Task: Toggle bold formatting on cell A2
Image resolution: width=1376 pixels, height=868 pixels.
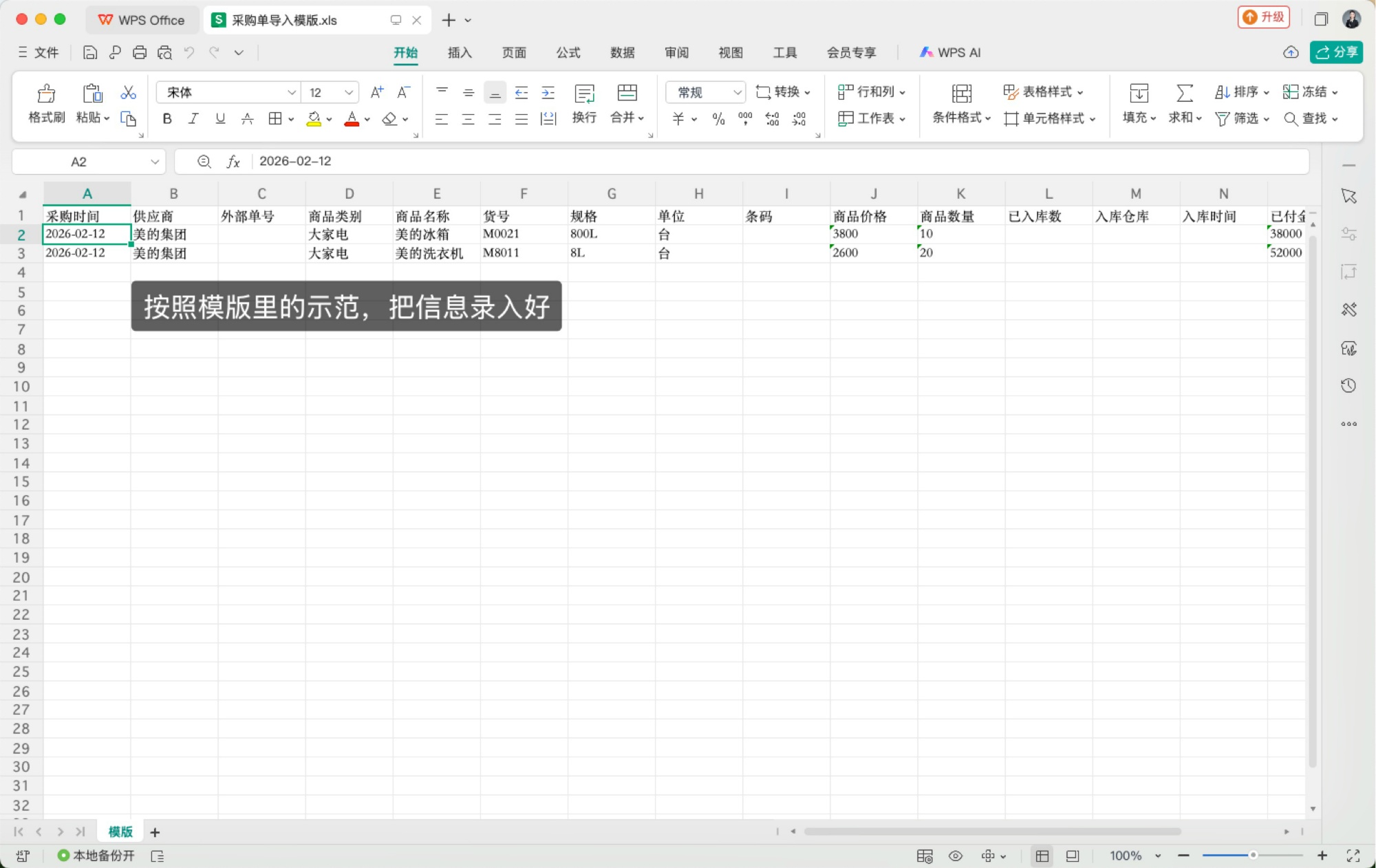Action: (x=166, y=118)
